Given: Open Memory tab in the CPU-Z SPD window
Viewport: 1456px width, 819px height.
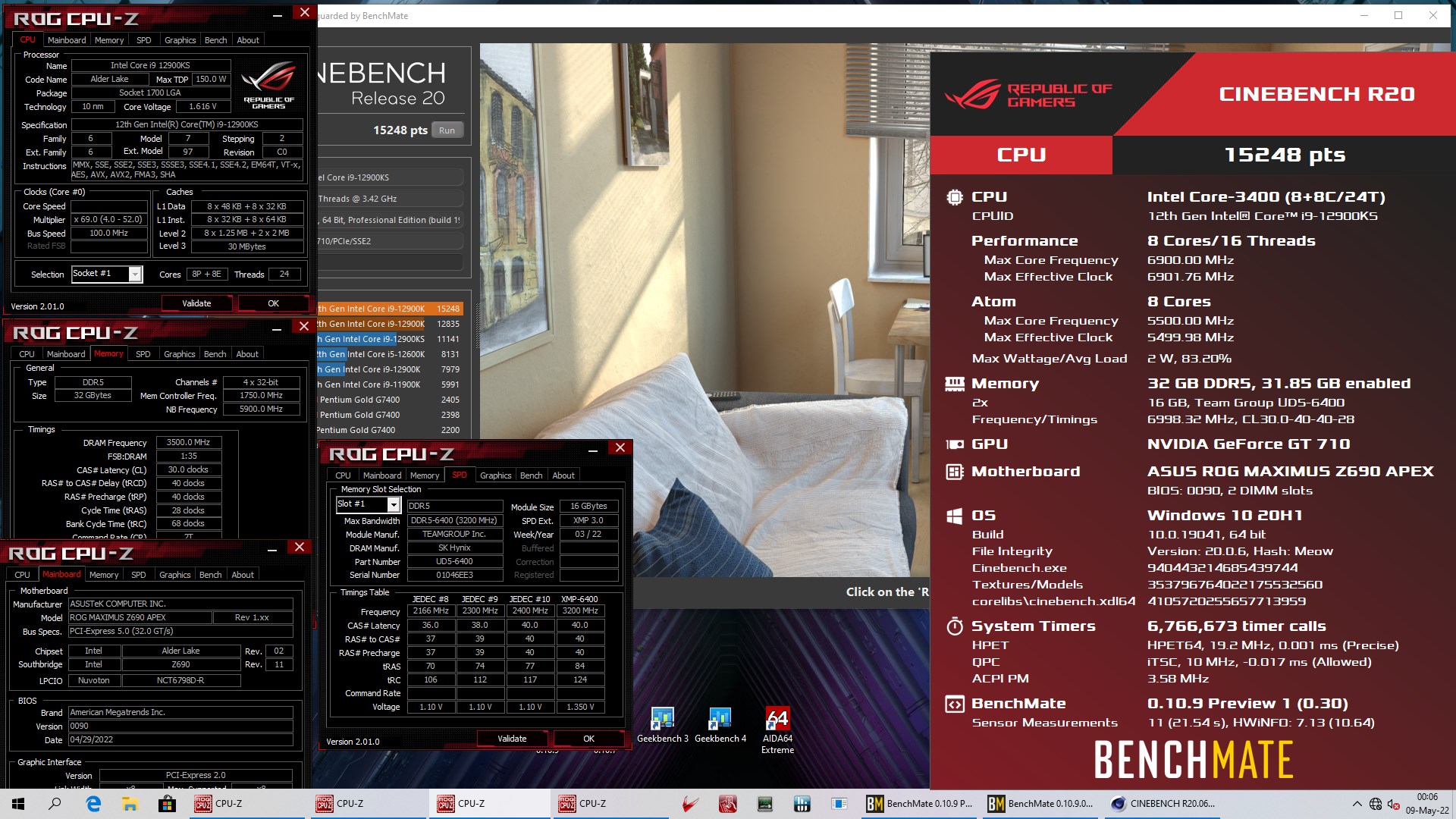Looking at the screenshot, I should (x=425, y=475).
